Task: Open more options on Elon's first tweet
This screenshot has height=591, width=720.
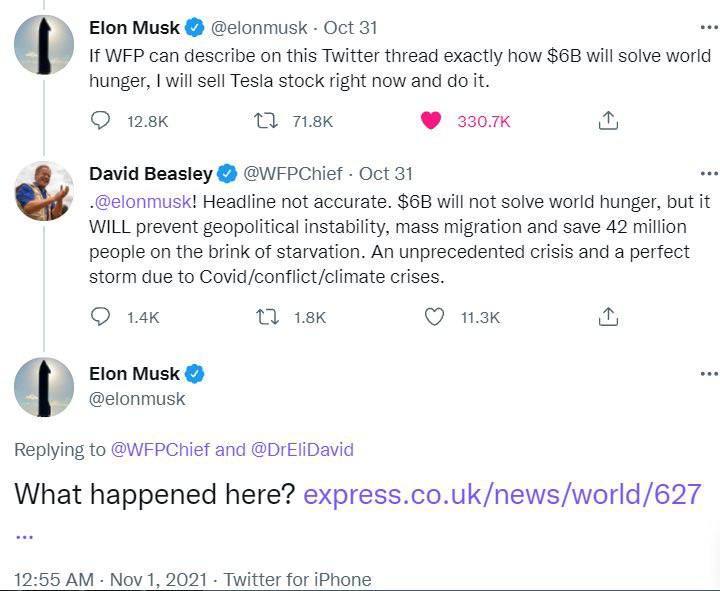Action: click(708, 27)
